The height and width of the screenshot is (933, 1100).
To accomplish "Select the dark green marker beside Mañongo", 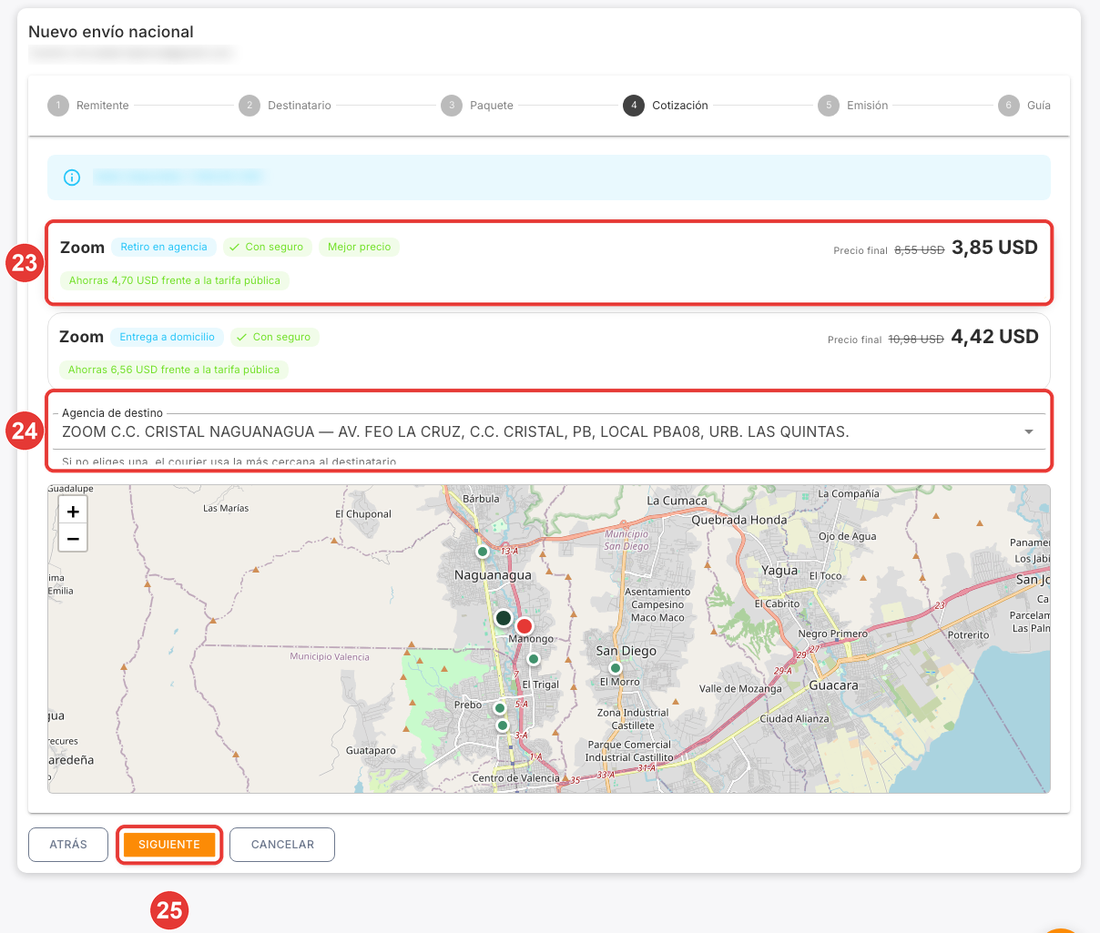I will click(x=503, y=618).
